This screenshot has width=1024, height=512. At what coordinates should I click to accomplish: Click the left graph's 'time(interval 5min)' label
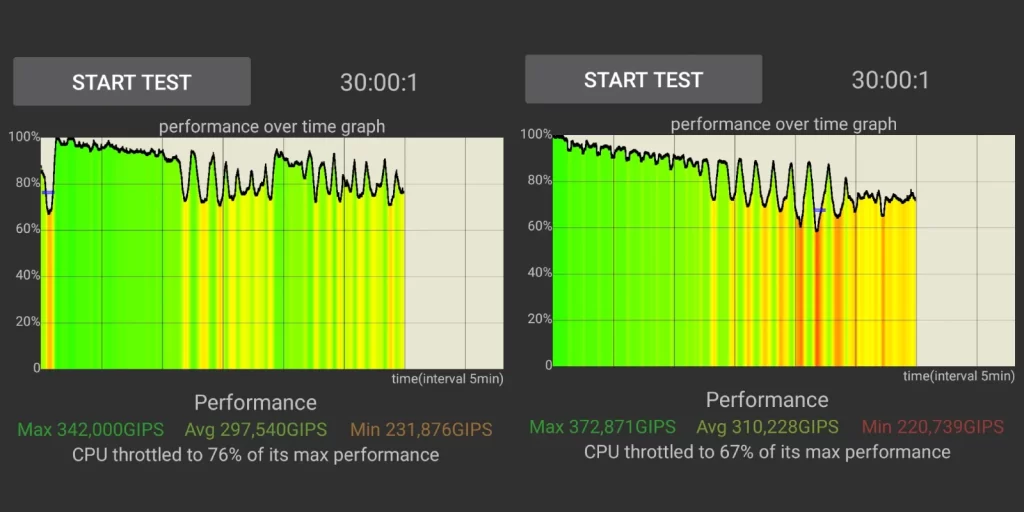coord(447,379)
